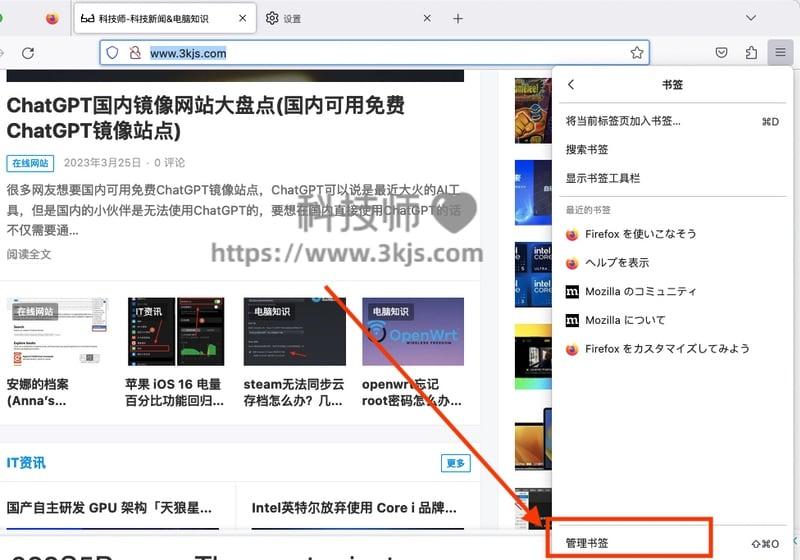The width and height of the screenshot is (800, 560).
Task: Choose 显示书签工具栏 menu entry
Action: (672, 179)
